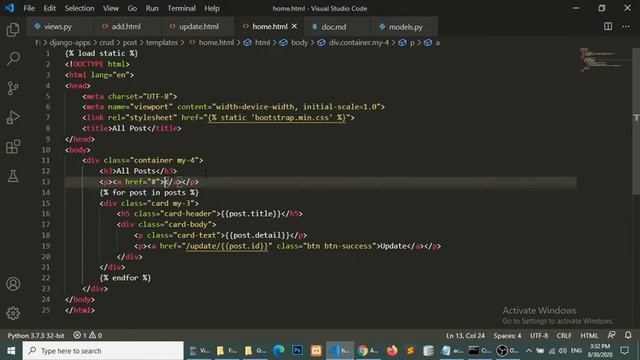Viewport: 640px width, 360px height.
Task: Open the Accounts icon menu
Action: [x=13, y=284]
